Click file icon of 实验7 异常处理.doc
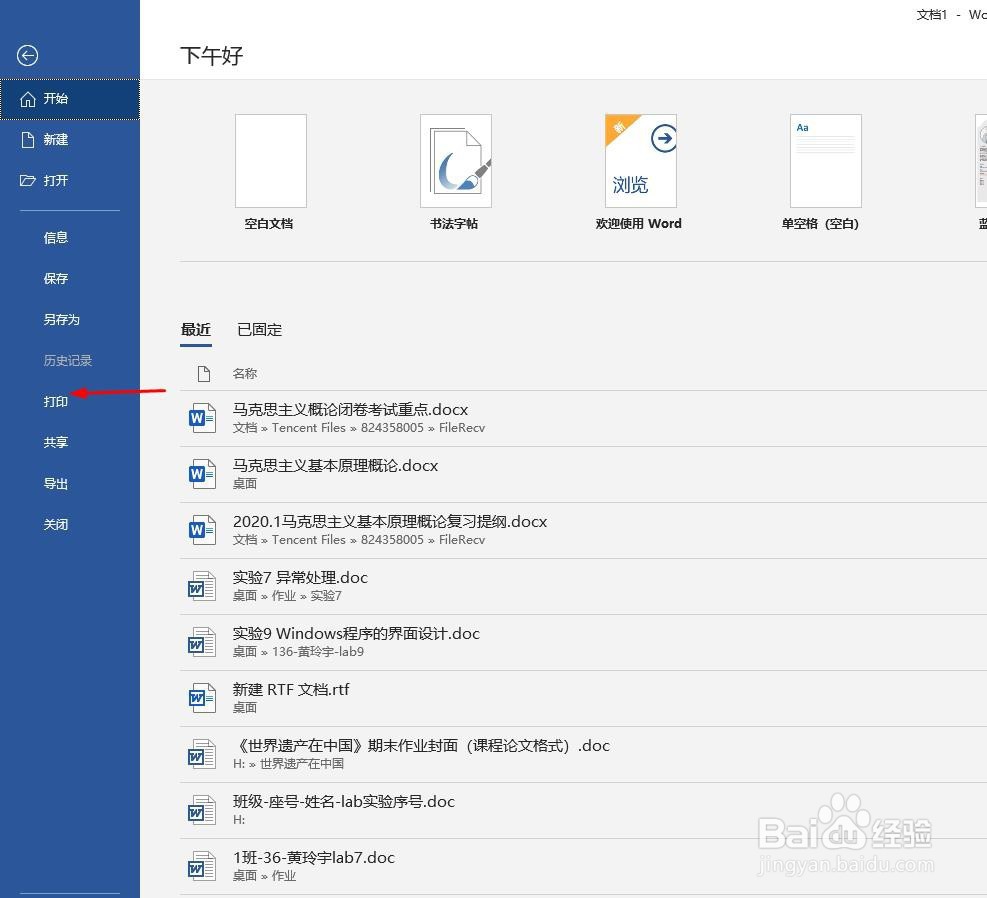This screenshot has height=898, width=987. tap(202, 586)
